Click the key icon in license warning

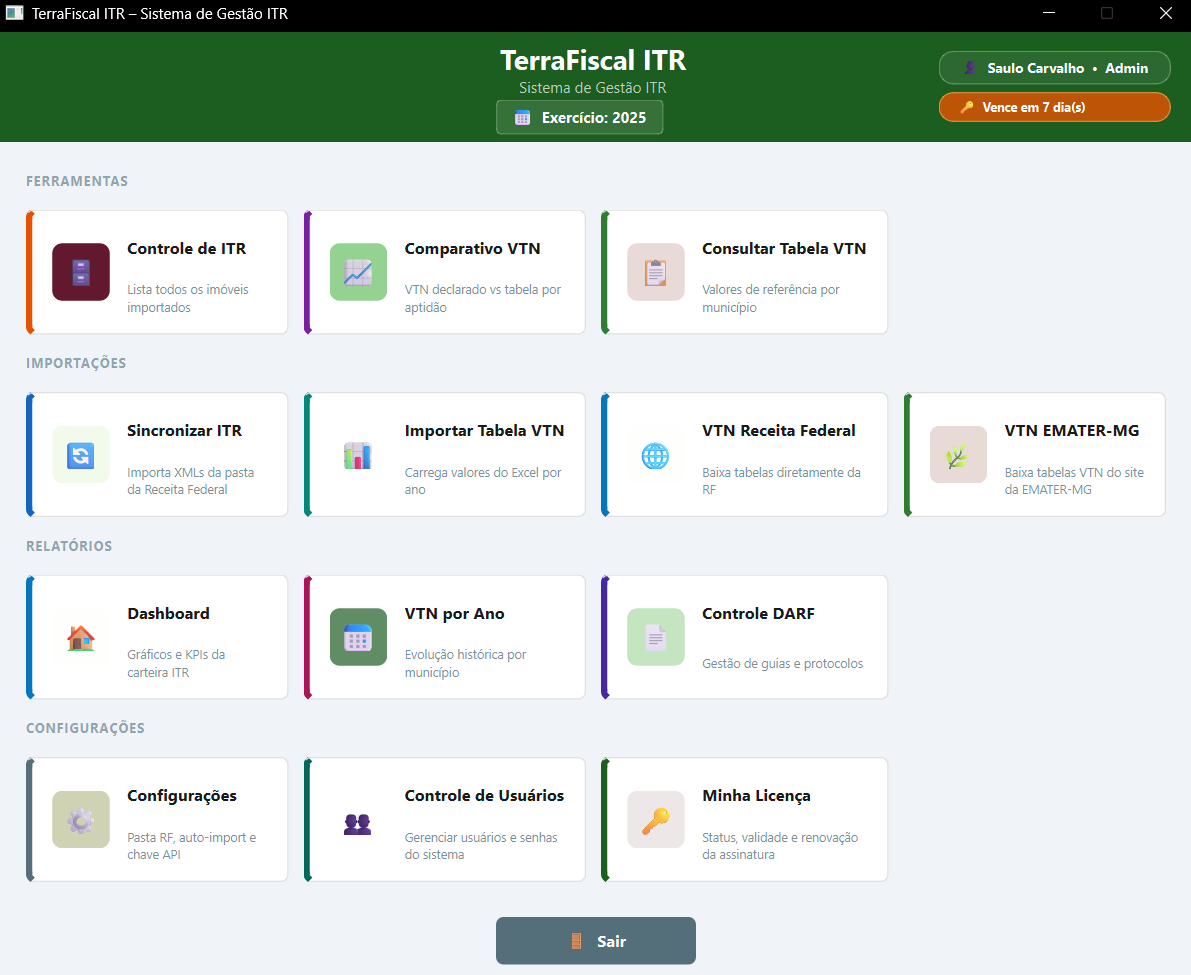(967, 107)
